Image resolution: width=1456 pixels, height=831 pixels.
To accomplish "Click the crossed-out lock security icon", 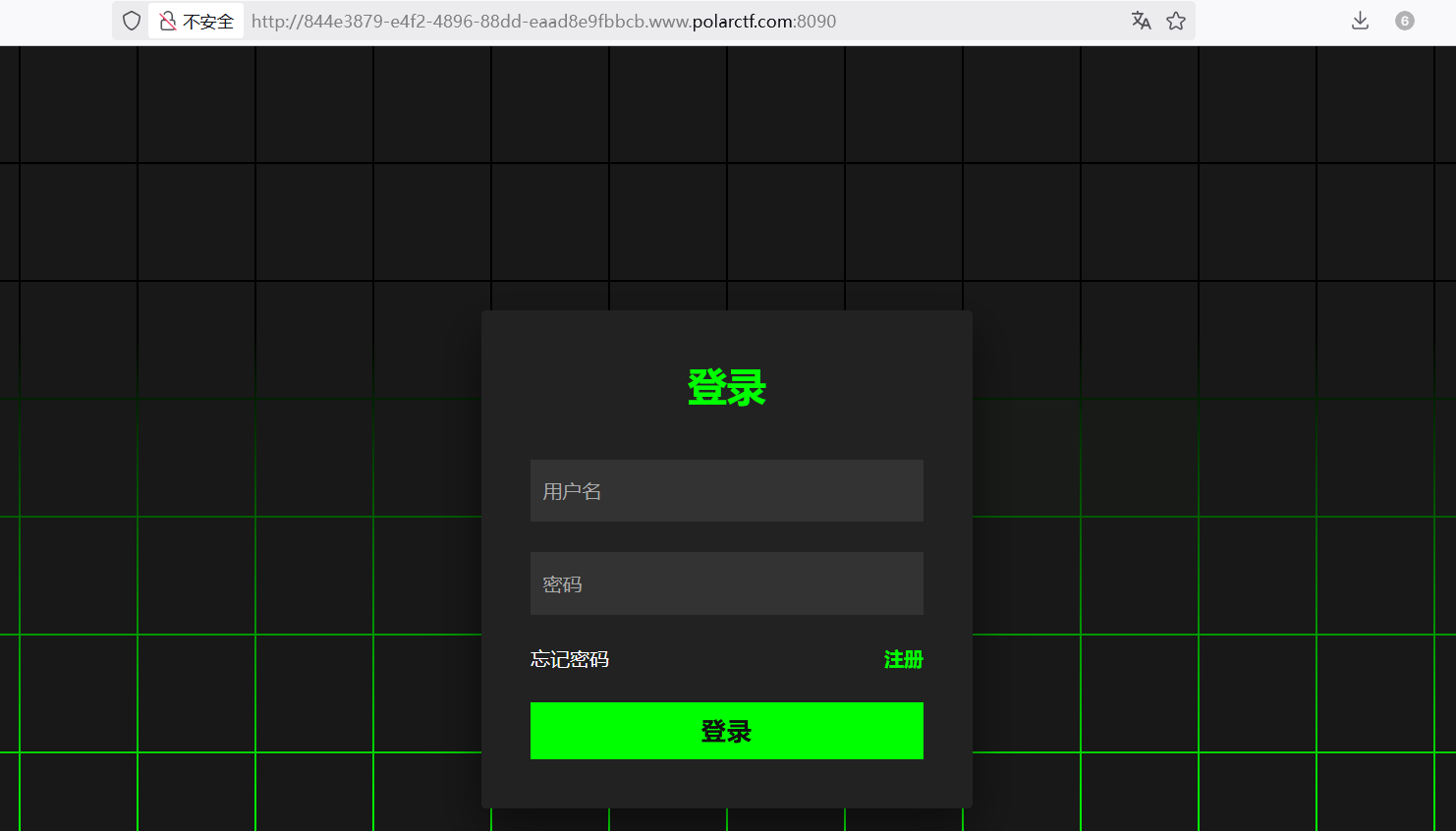I will point(168,21).
